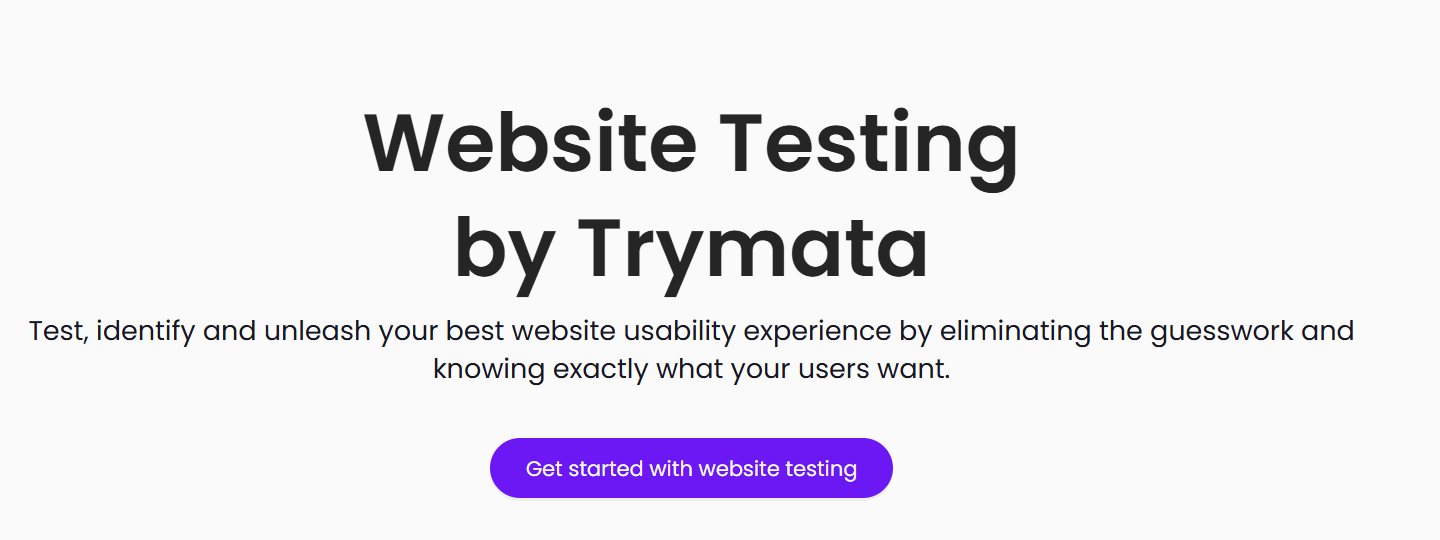Click the word unleash in the subtitle
This screenshot has height=540, width=1440.
(x=318, y=331)
